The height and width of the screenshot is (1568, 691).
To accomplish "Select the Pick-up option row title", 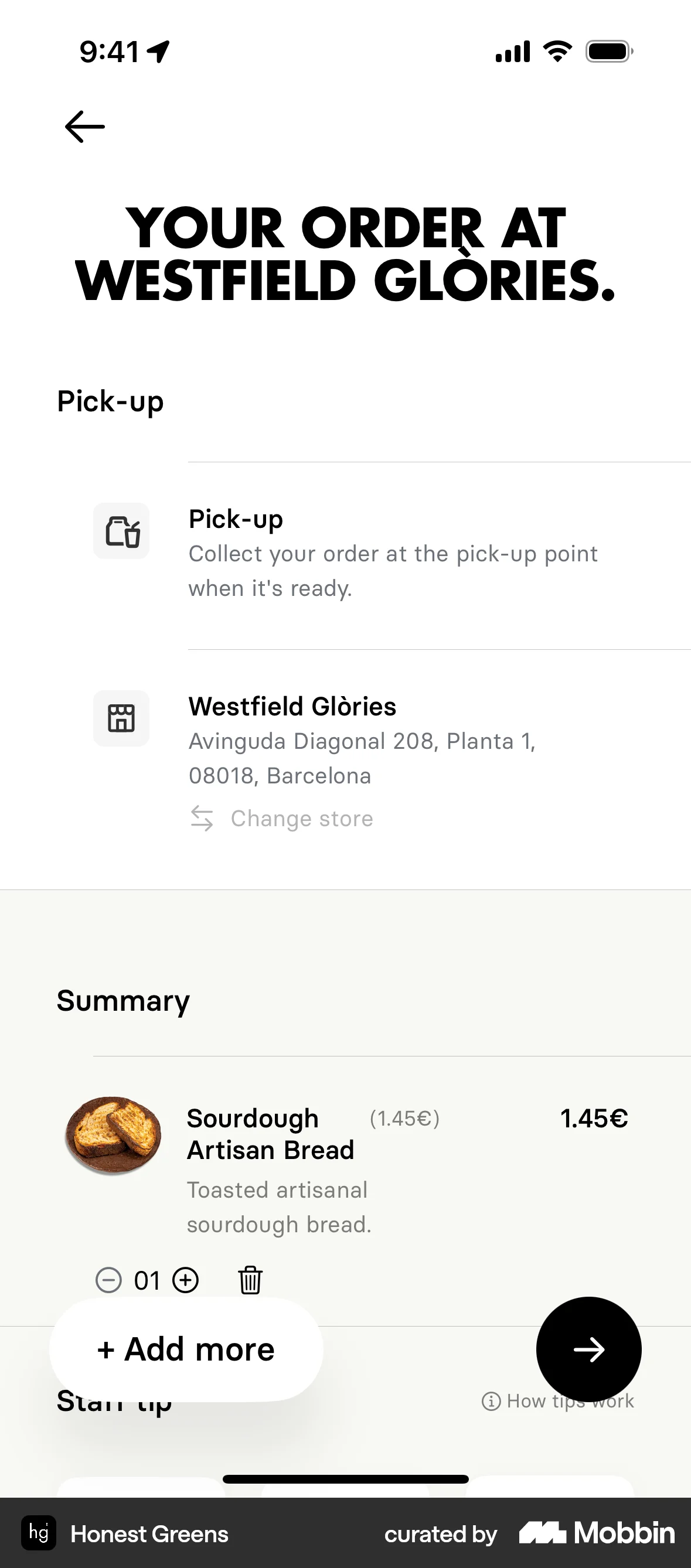I will [x=236, y=519].
